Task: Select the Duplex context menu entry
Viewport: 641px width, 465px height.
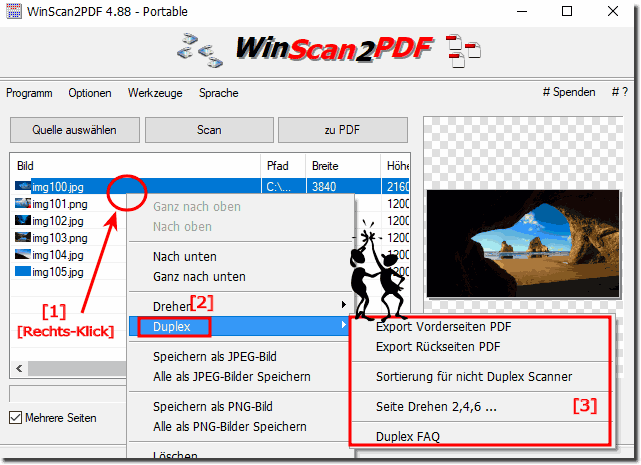Action: 241,326
